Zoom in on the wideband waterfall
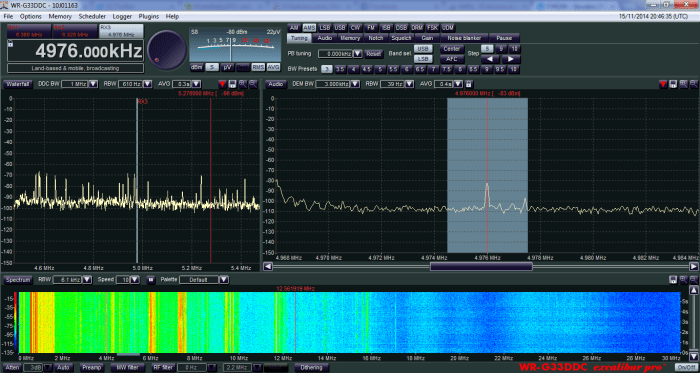 (x=683, y=280)
